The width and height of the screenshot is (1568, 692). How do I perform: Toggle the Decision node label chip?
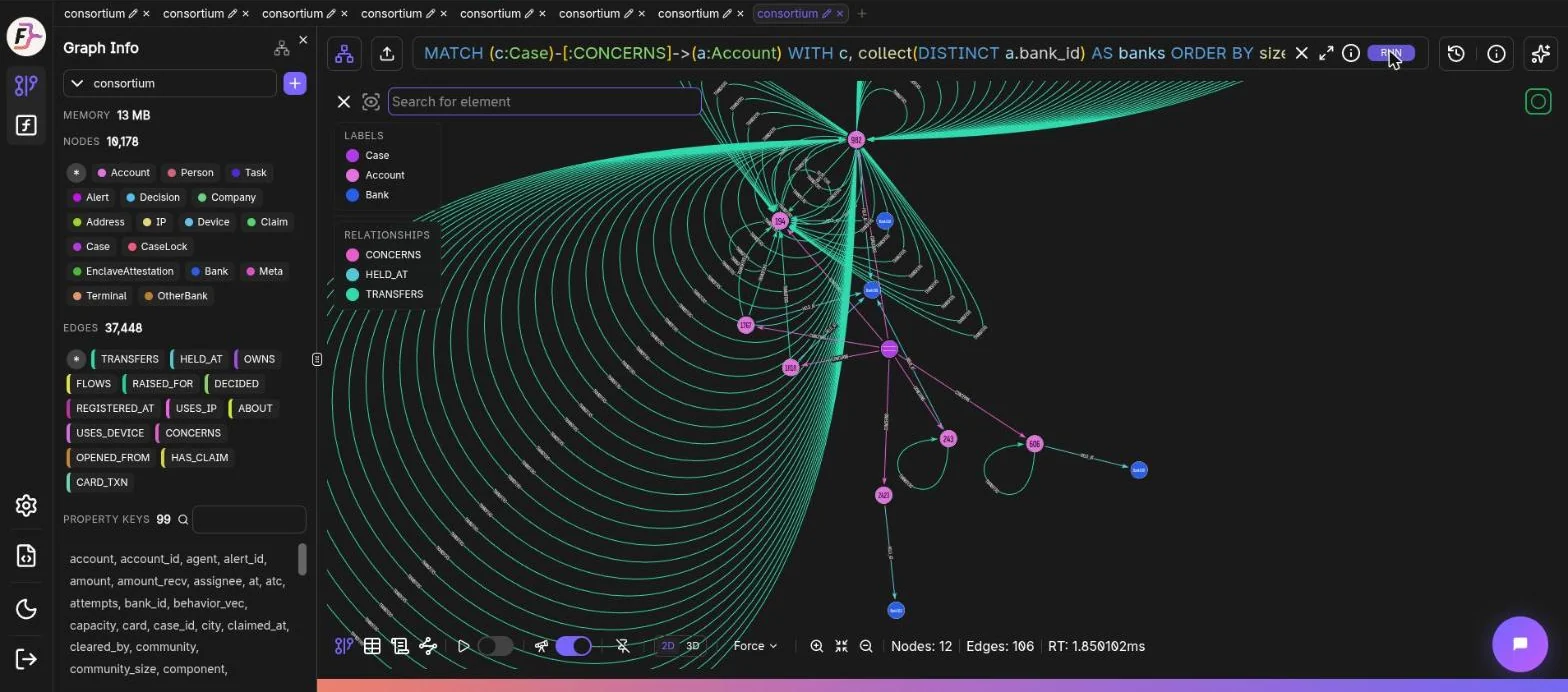click(153, 197)
